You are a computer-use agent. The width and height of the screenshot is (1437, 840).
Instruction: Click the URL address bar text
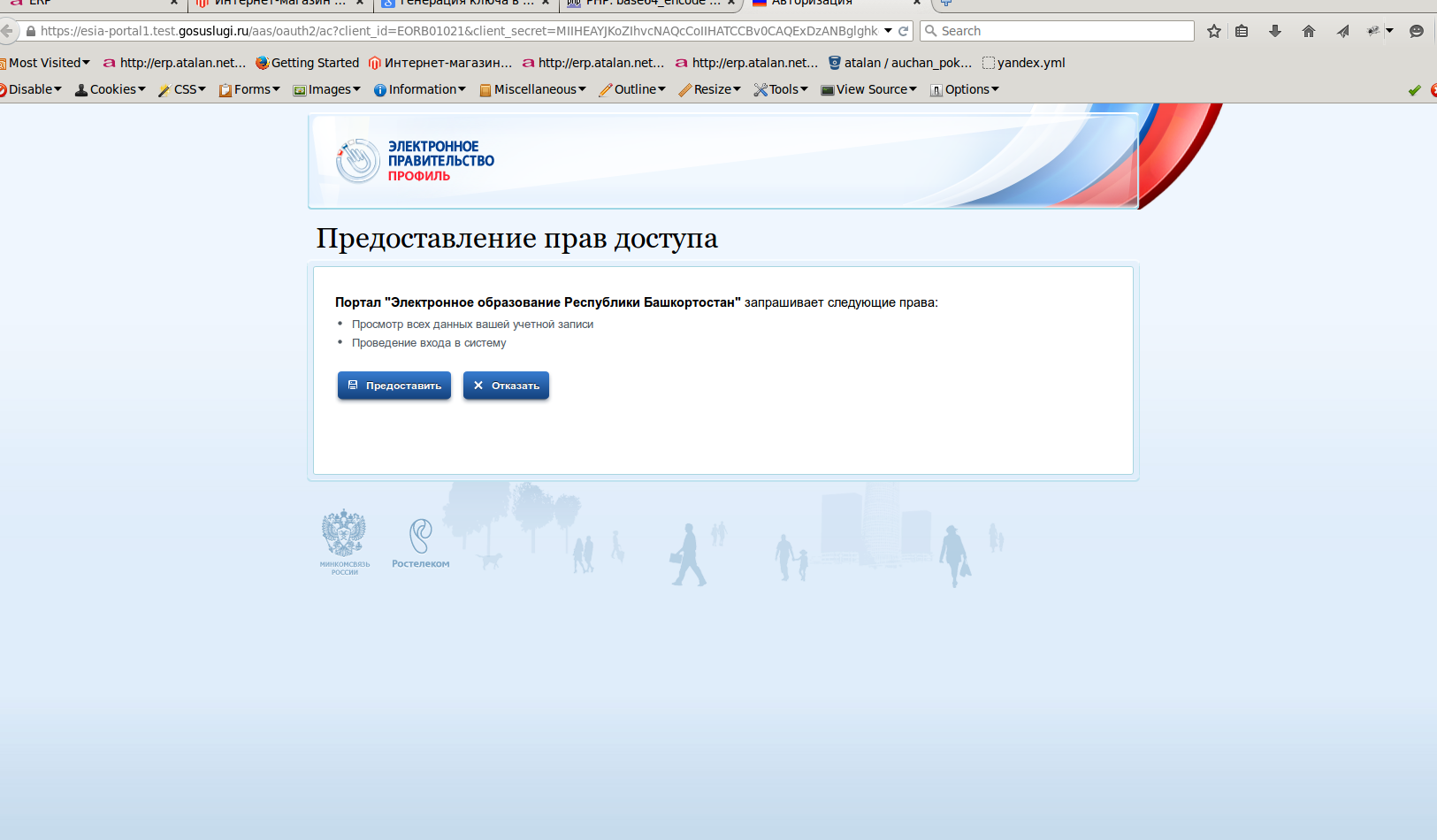459,31
